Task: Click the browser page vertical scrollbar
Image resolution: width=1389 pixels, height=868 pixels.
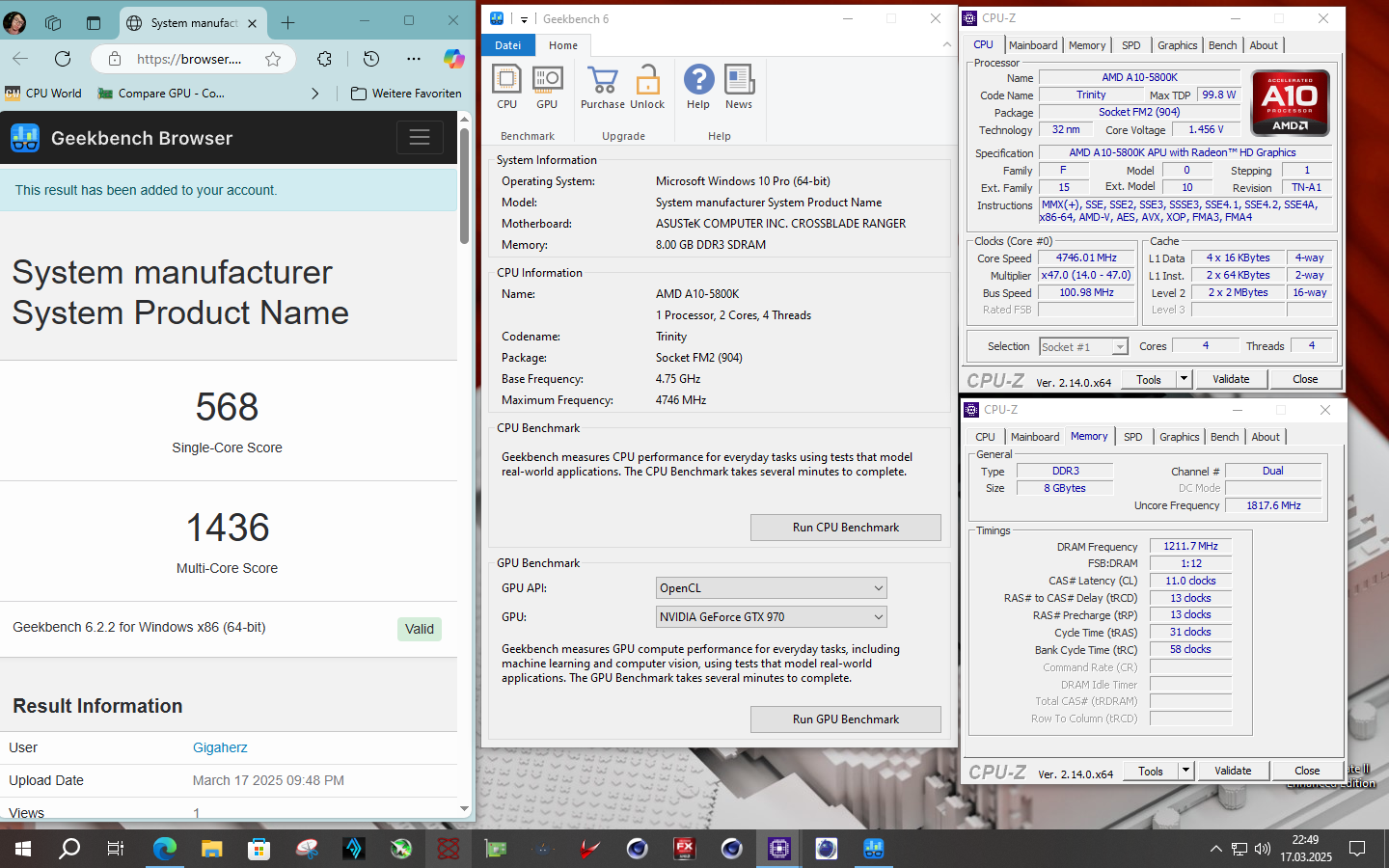Action: pyautogui.click(x=464, y=185)
